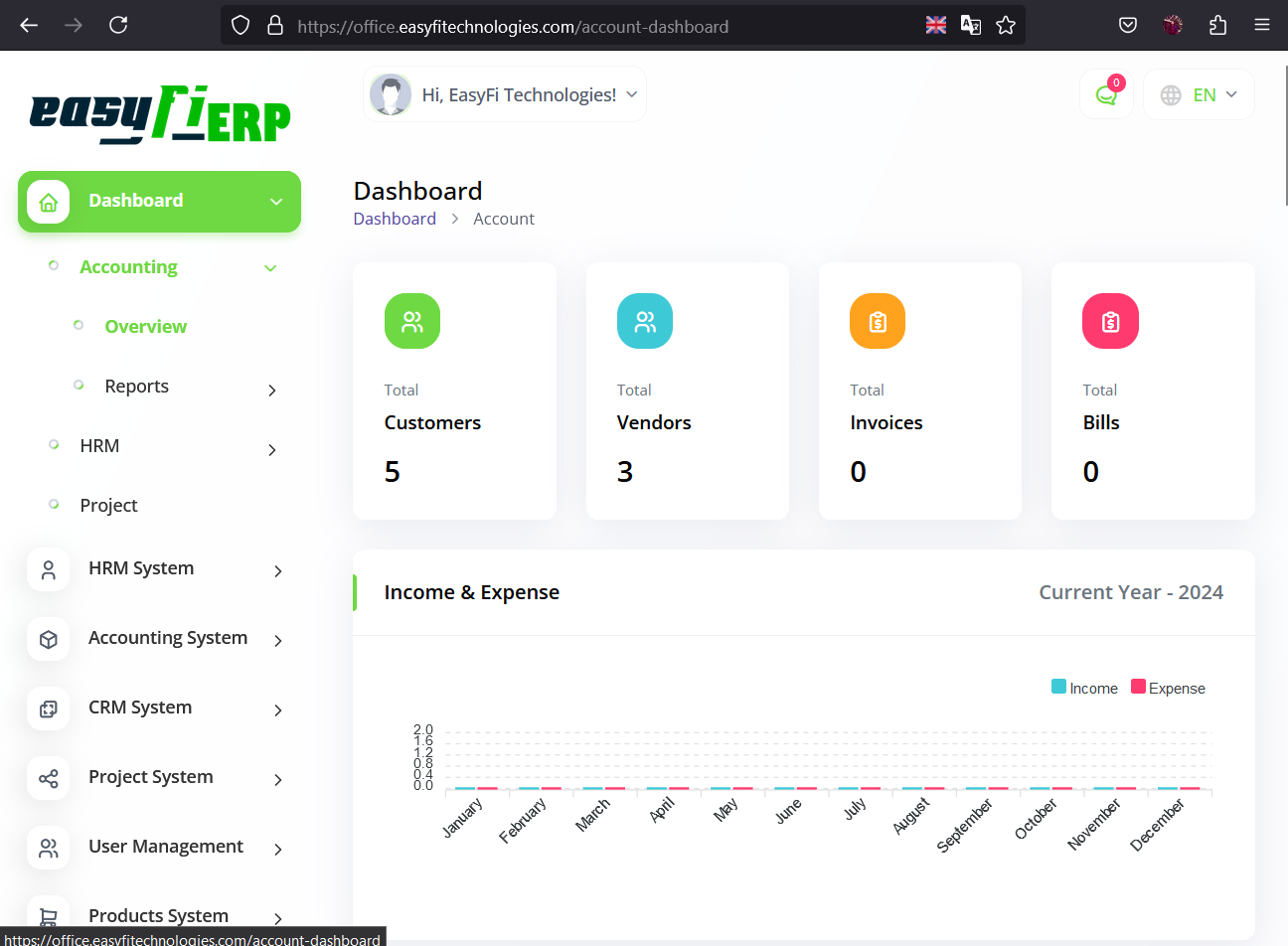The image size is (1288, 946).
Task: Open the EasyFi Technologies user menu
Action: (505, 94)
